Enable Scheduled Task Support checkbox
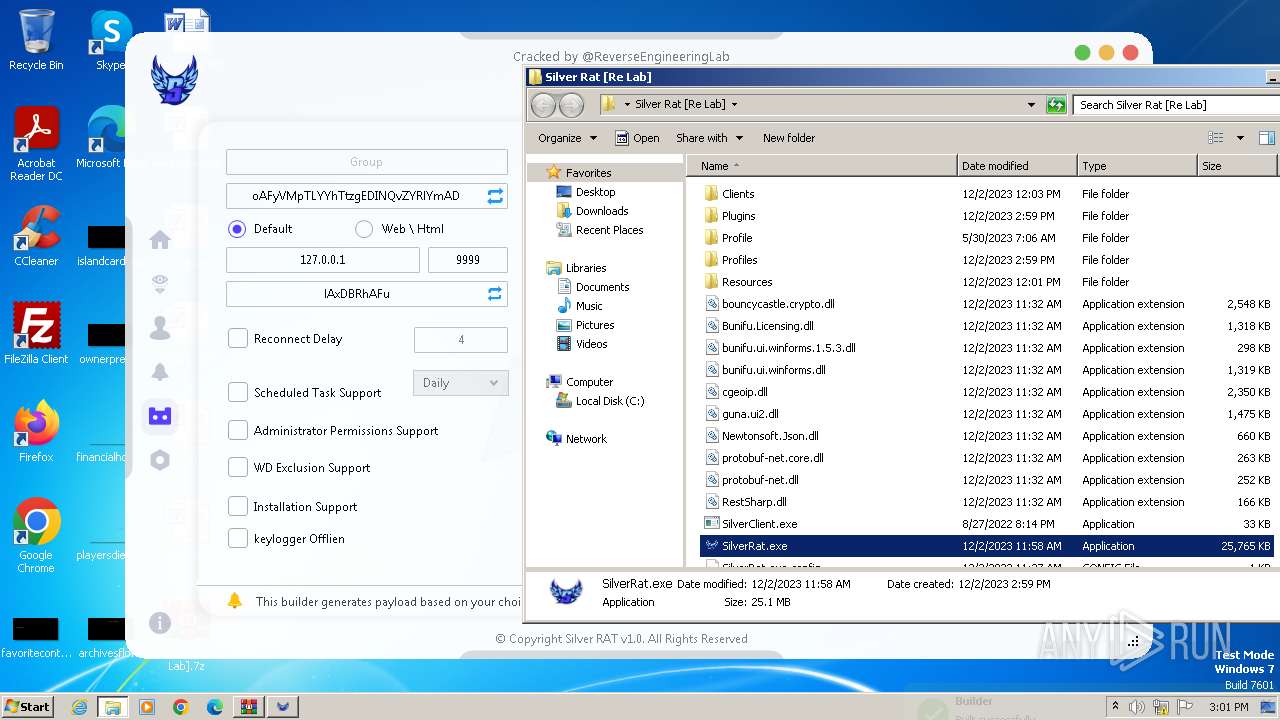This screenshot has width=1280, height=720. pos(238,392)
